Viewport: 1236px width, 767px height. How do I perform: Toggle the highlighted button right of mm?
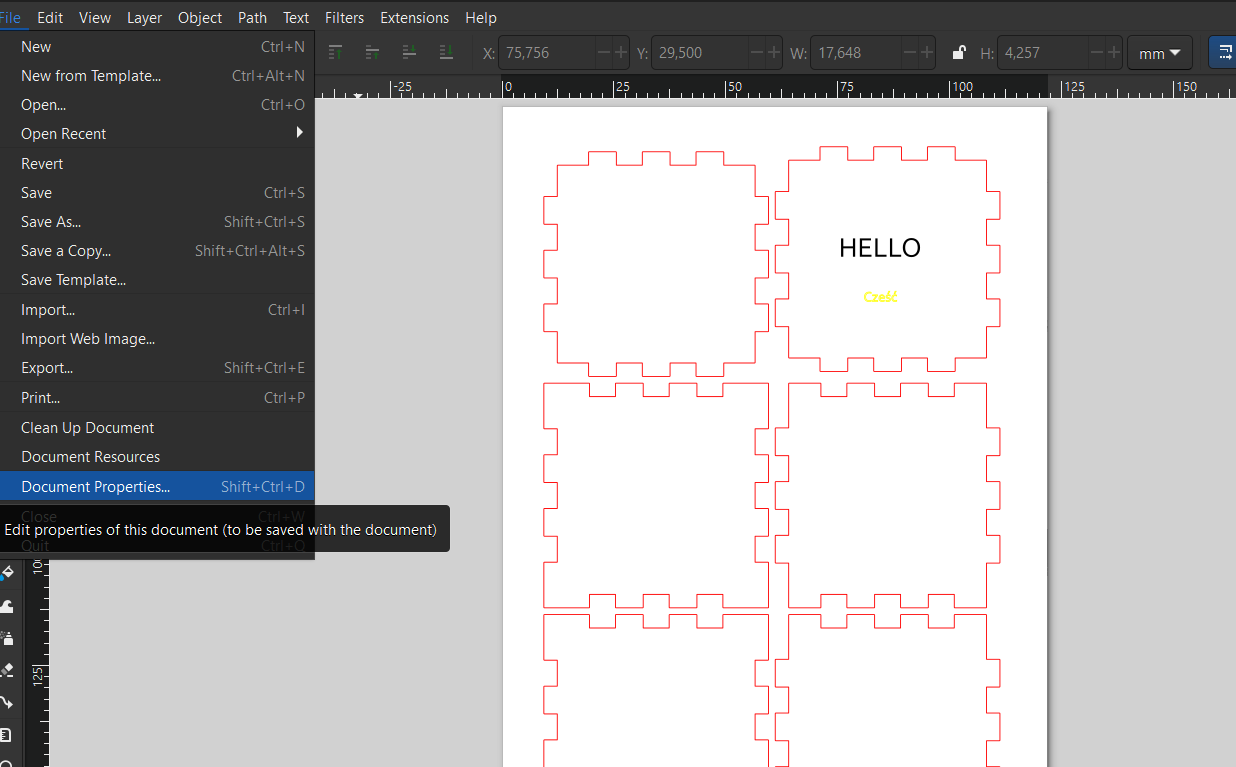[x=1224, y=53]
